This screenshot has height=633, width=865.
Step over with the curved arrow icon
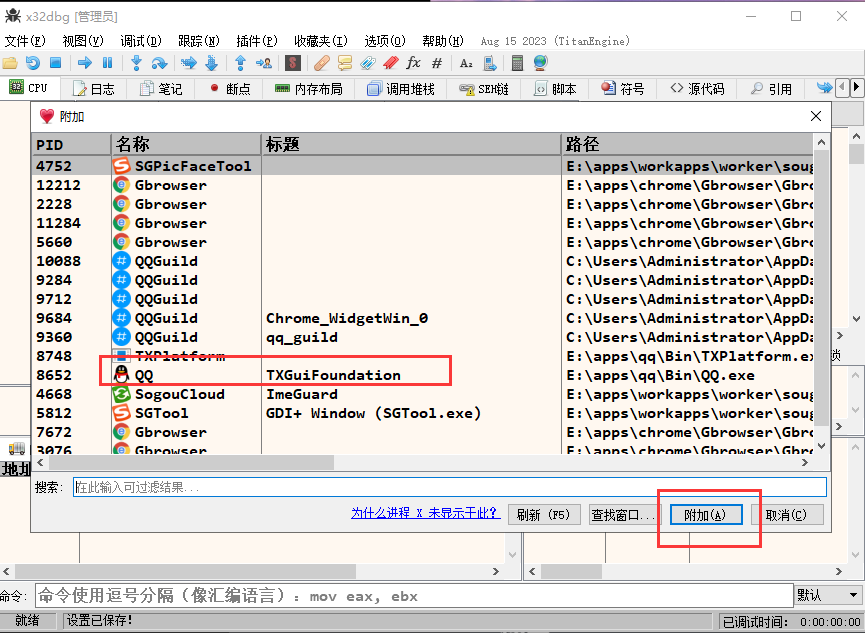pyautogui.click(x=159, y=63)
